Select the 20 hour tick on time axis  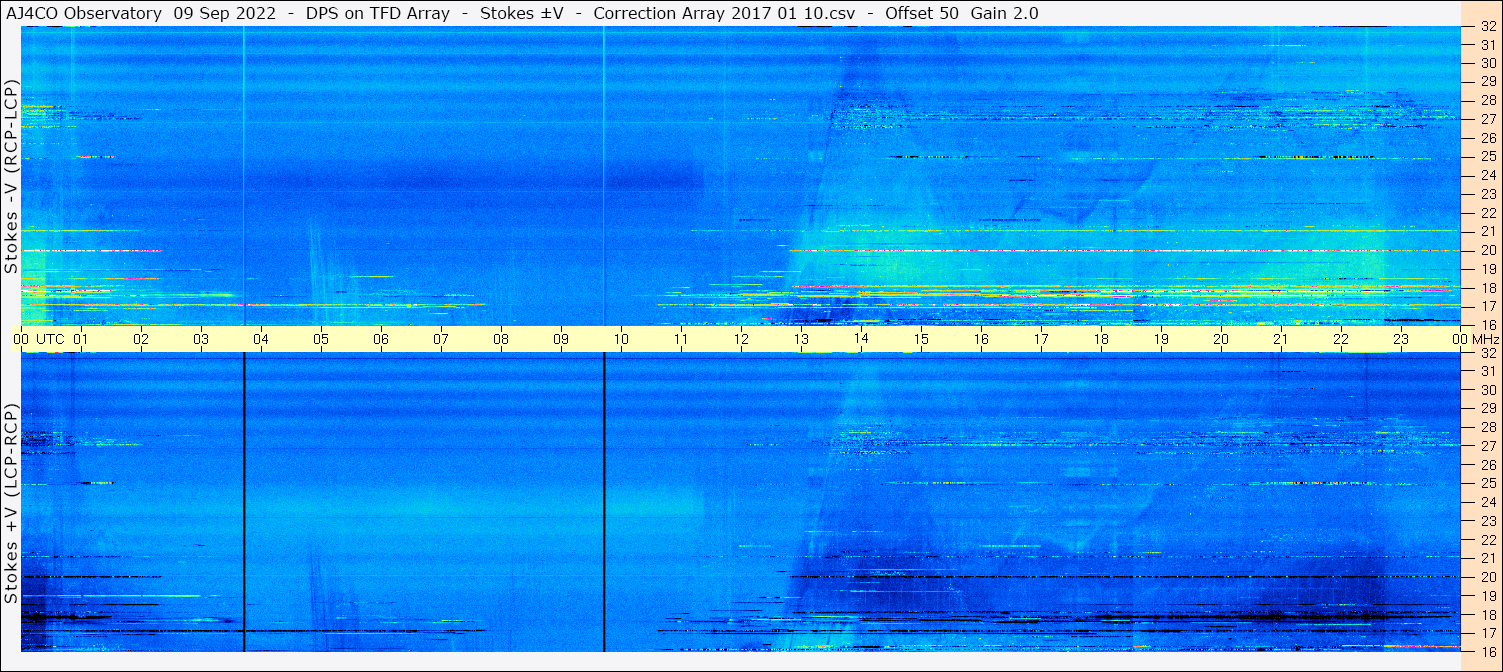tap(1221, 339)
